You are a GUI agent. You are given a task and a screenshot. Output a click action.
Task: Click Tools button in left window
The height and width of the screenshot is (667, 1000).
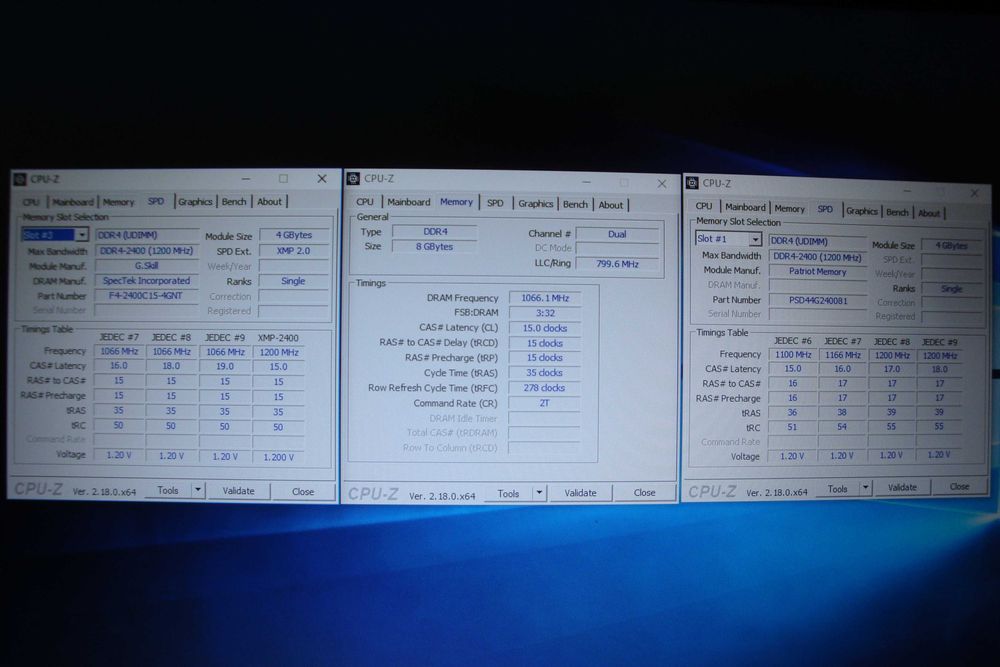click(168, 490)
